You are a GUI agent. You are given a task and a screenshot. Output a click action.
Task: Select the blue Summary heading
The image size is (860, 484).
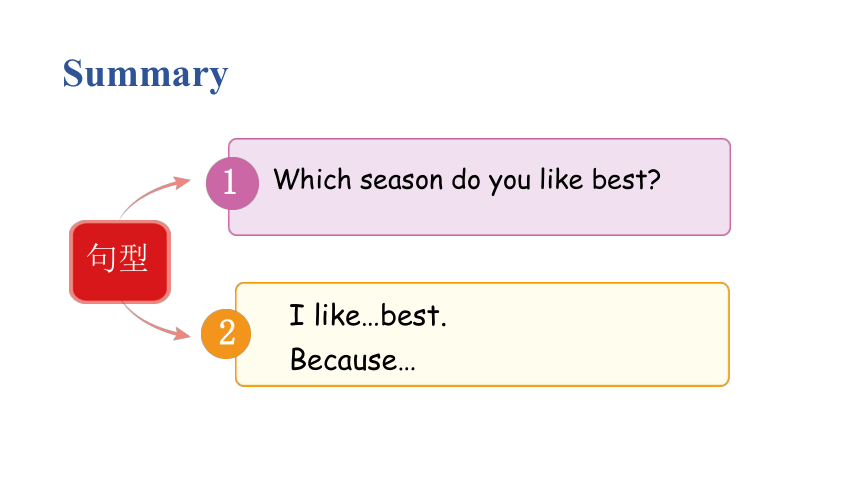click(145, 74)
